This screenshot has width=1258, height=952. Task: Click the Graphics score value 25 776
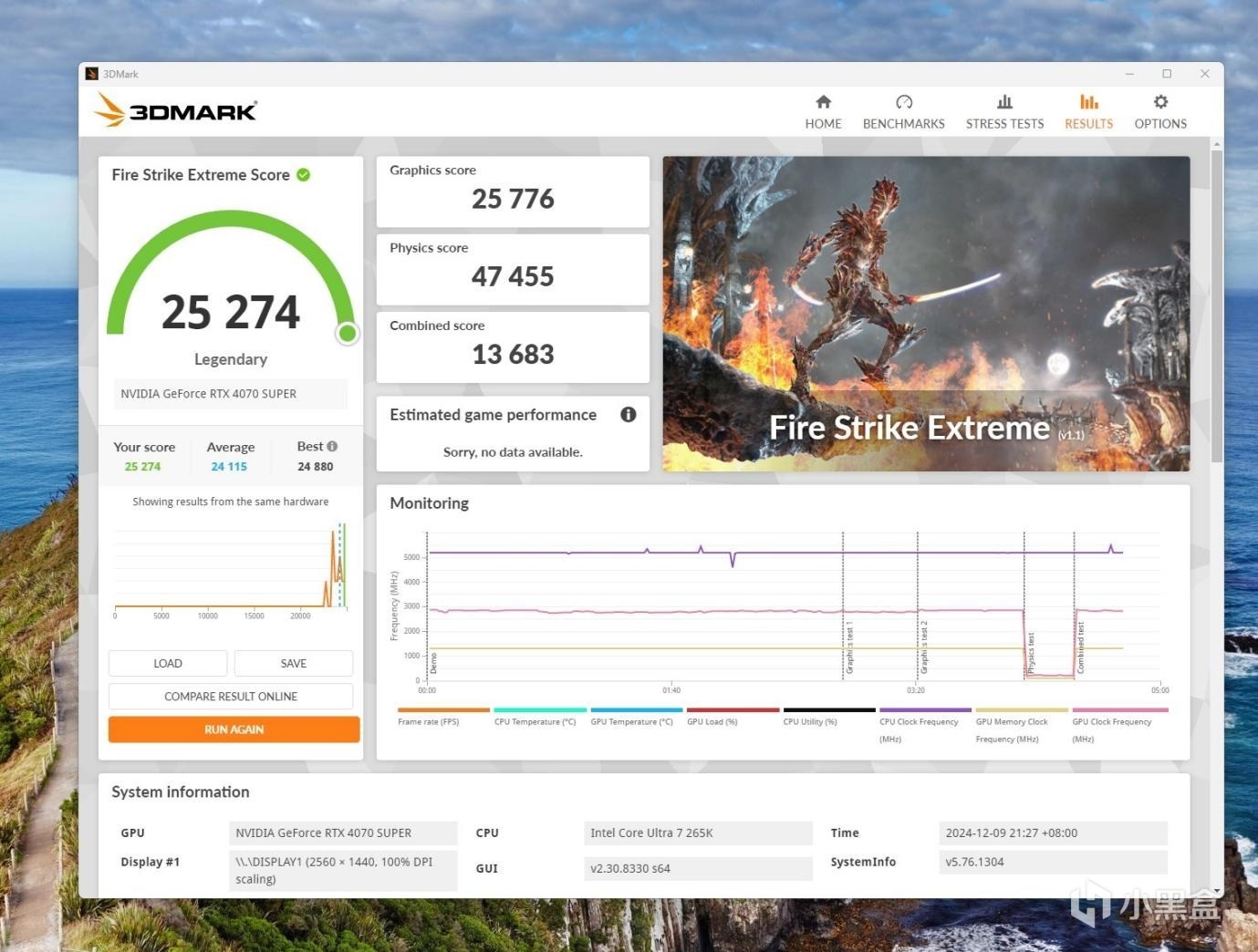coord(513,199)
